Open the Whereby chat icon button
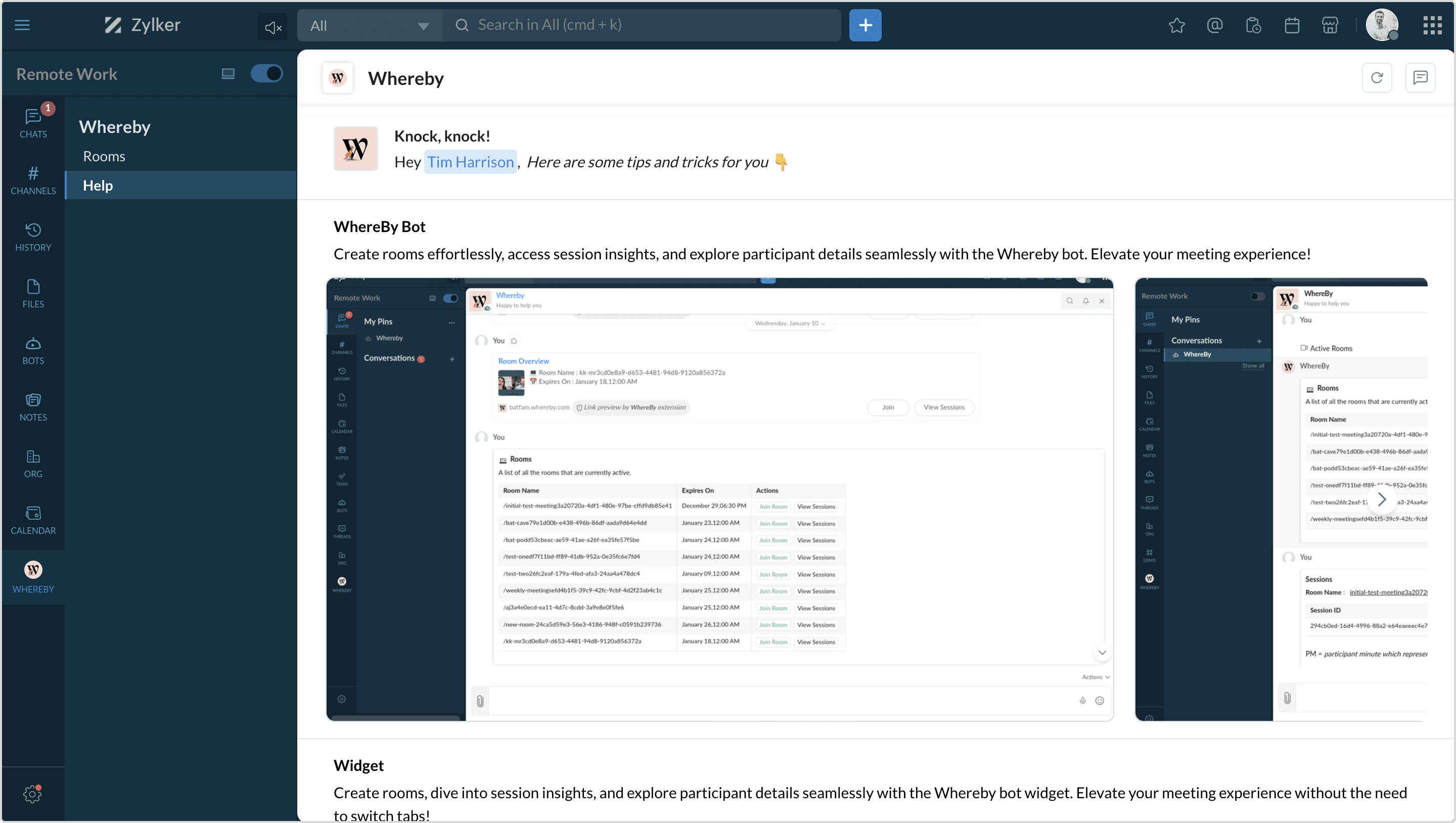The height and width of the screenshot is (823, 1456). 1421,78
